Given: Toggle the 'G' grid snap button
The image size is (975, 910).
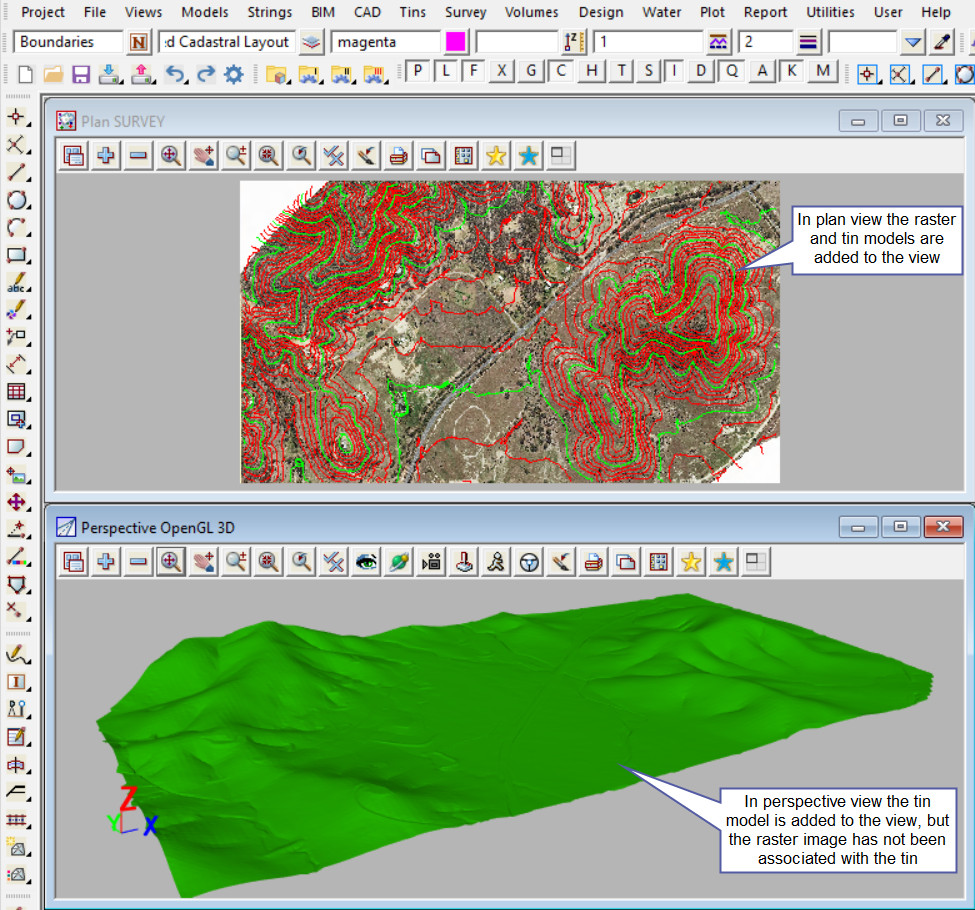Looking at the screenshot, I should pos(532,71).
